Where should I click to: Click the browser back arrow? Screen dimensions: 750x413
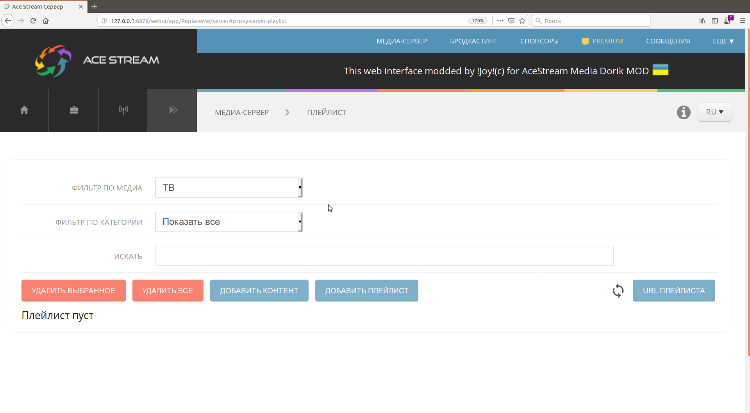point(9,20)
